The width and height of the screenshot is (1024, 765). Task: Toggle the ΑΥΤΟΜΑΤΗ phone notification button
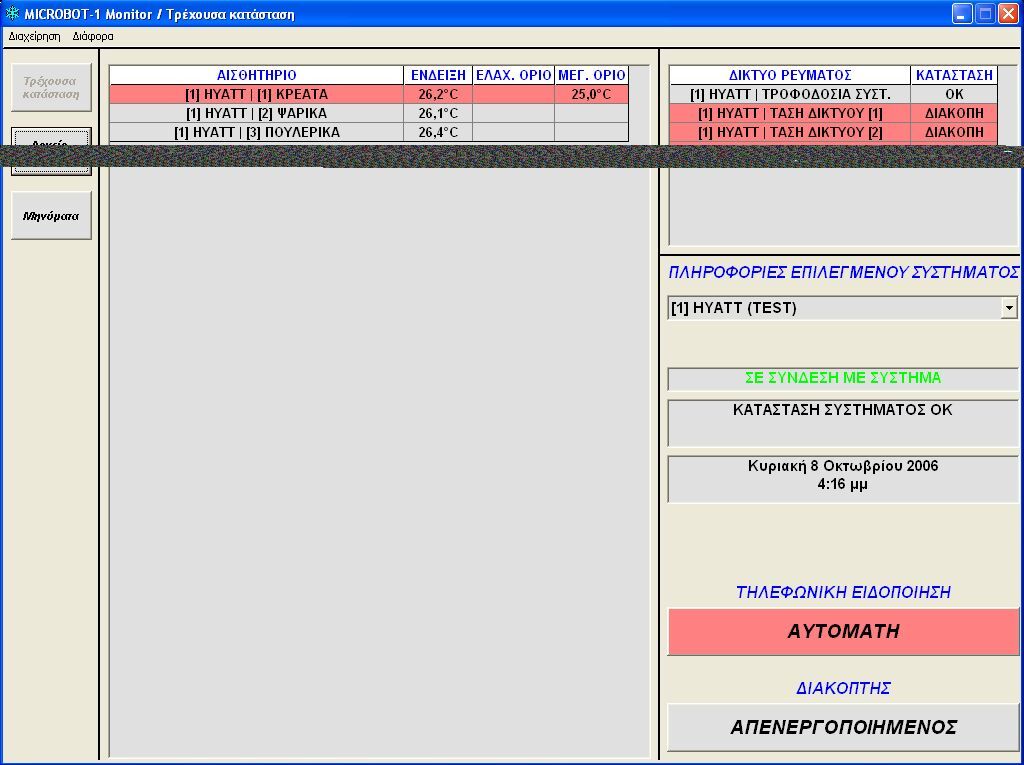tap(843, 632)
